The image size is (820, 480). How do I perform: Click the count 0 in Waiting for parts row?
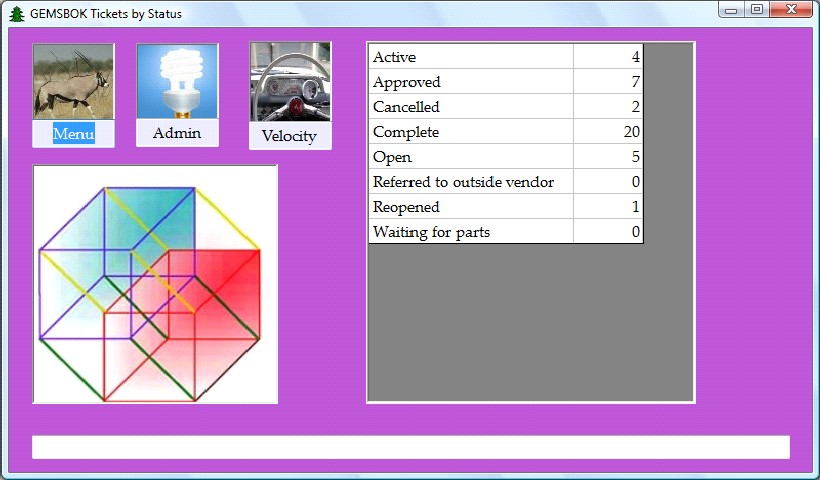608,232
